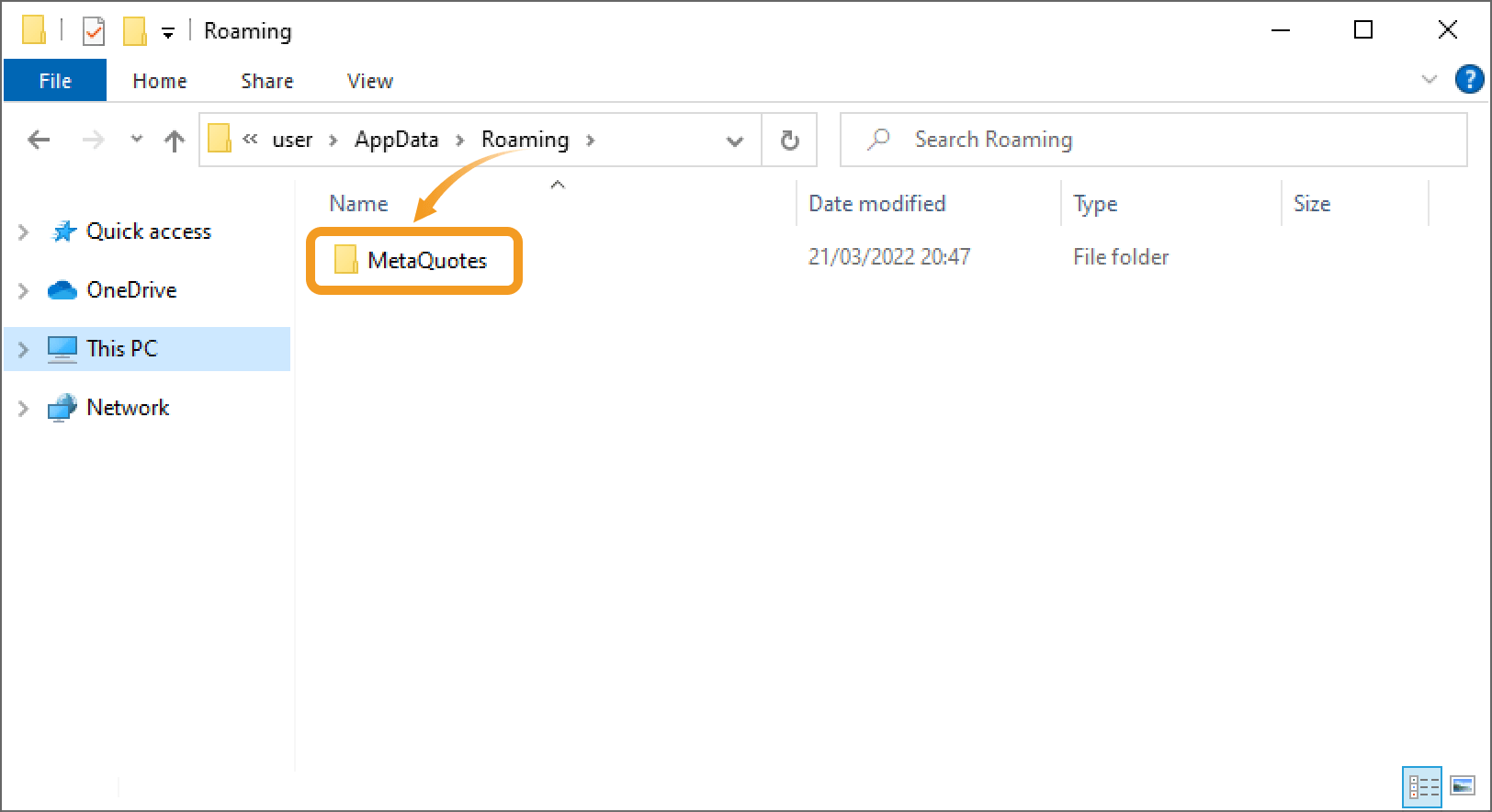Navigate to AppData in the breadcrumb
Viewport: 1492px width, 812px height.
pos(396,140)
